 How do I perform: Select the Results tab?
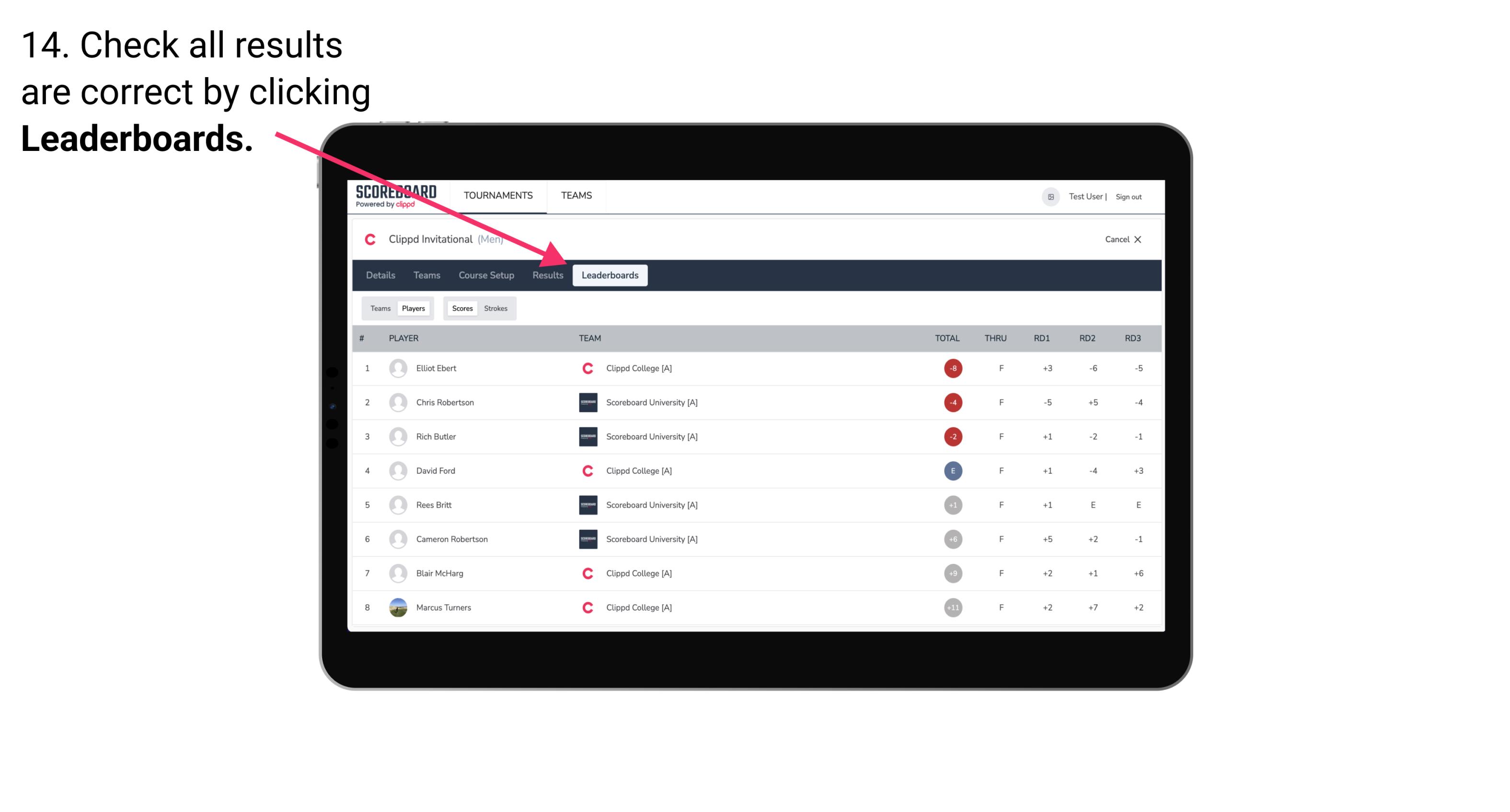[547, 275]
